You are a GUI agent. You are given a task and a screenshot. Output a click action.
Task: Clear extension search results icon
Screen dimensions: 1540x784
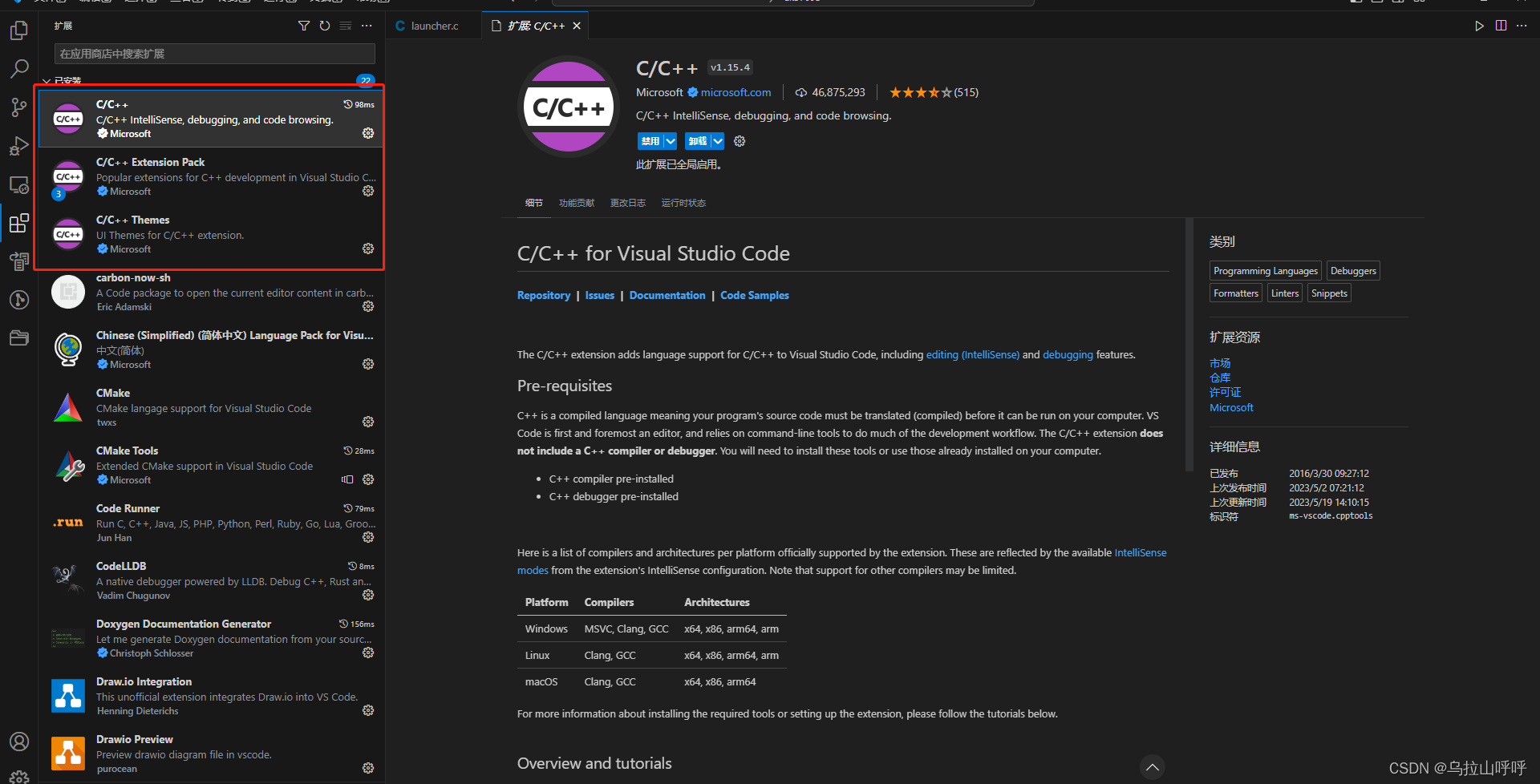[x=346, y=26]
